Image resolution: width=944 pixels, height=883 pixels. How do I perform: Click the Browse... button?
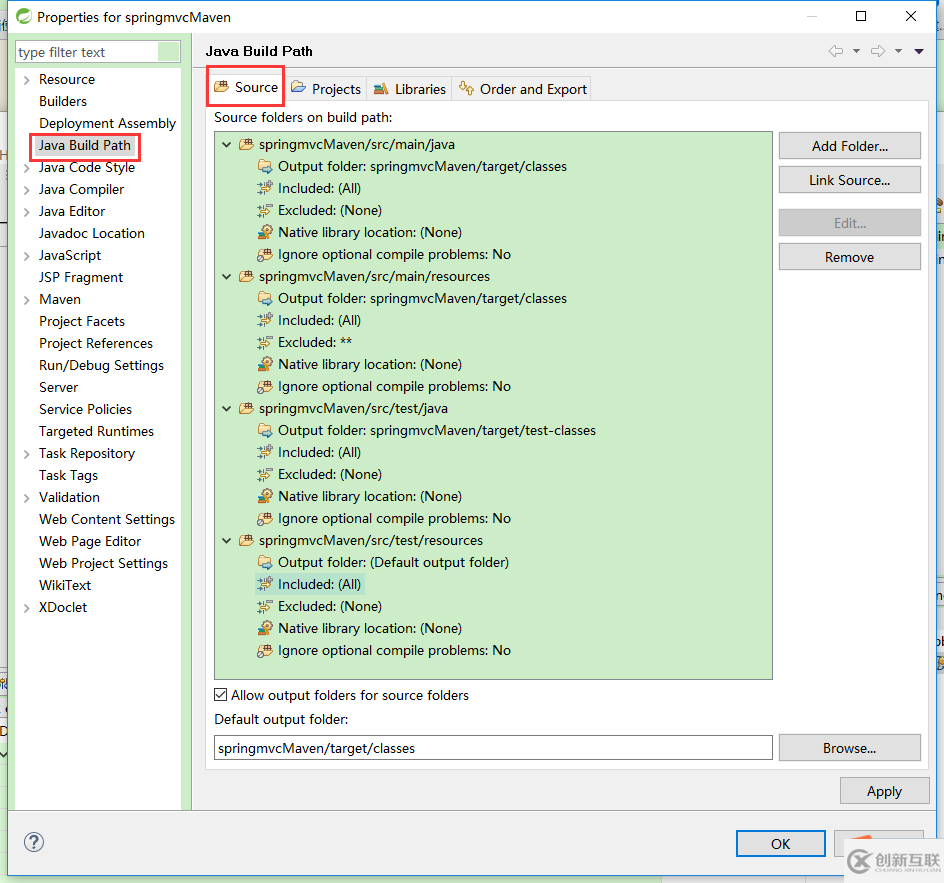click(849, 748)
